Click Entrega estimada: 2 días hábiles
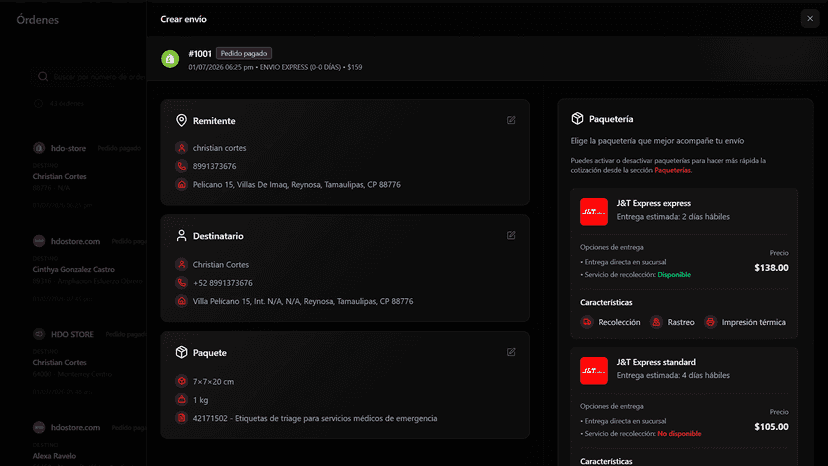The height and width of the screenshot is (466, 828). [x=673, y=217]
